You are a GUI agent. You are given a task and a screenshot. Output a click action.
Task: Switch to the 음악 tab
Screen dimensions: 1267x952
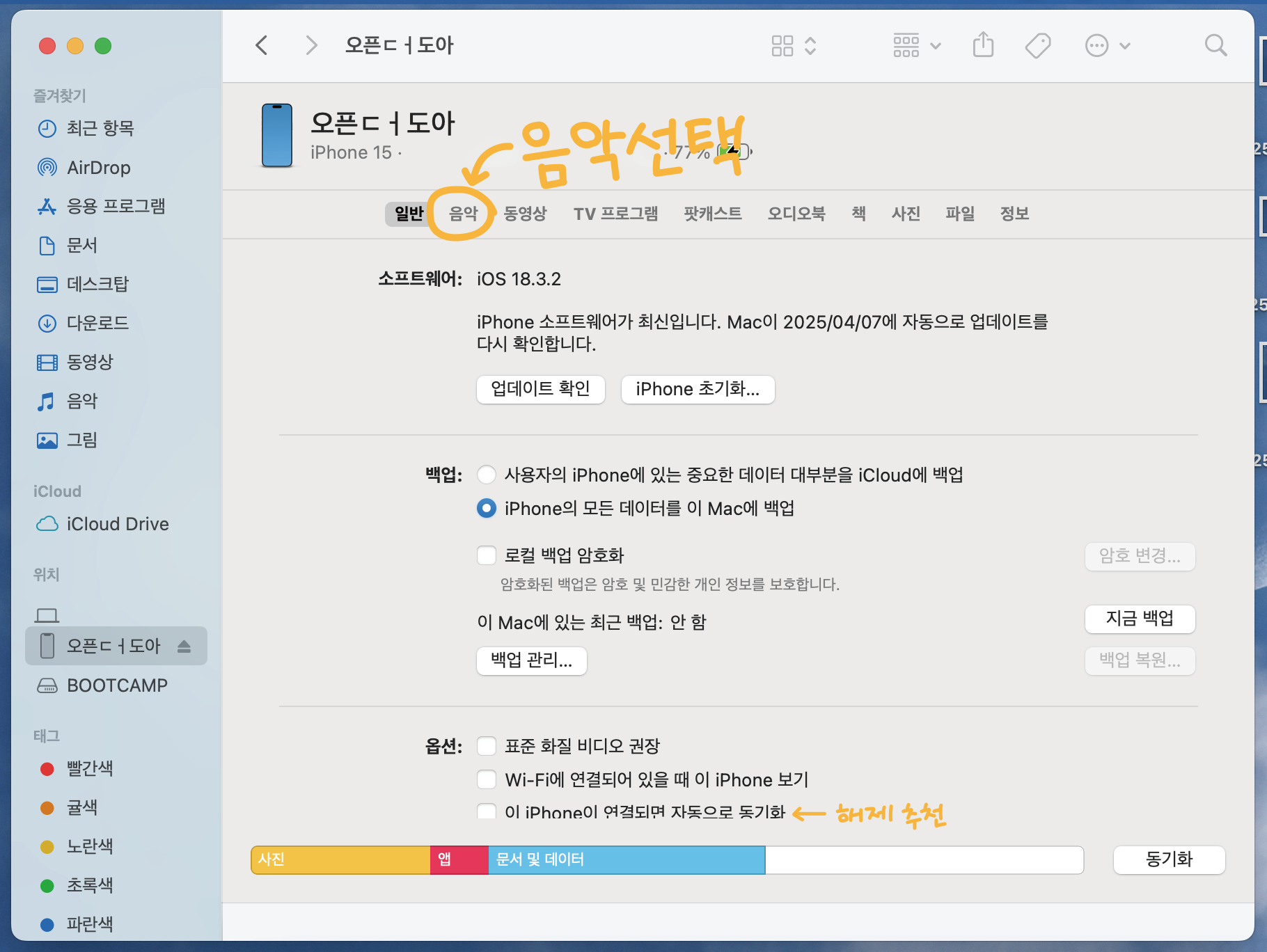464,214
